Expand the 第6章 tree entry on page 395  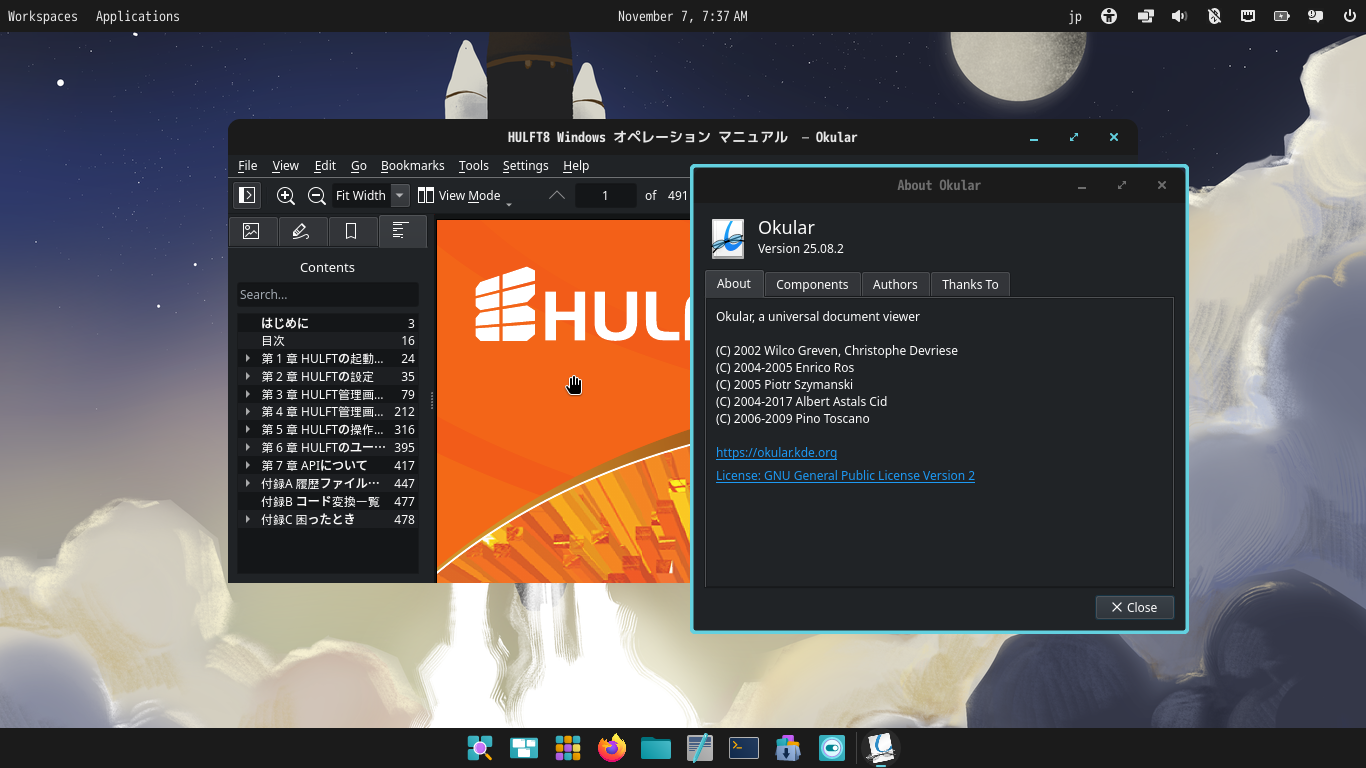tap(247, 447)
